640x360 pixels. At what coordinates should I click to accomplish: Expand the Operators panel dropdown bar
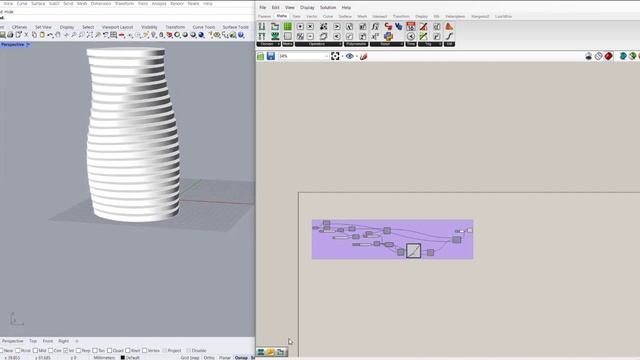(x=318, y=44)
